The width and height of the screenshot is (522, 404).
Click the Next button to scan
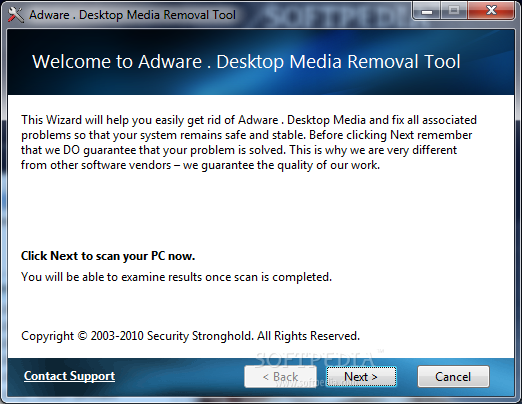click(361, 377)
